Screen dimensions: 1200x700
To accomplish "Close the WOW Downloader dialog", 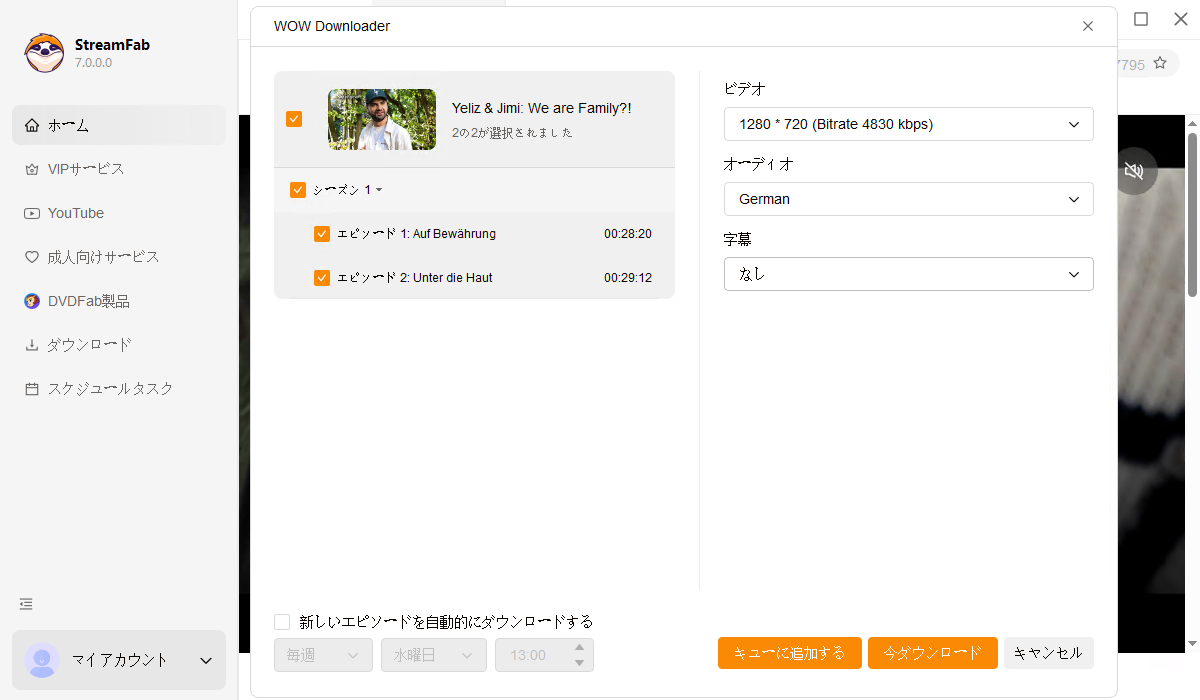I will pyautogui.click(x=1088, y=26).
